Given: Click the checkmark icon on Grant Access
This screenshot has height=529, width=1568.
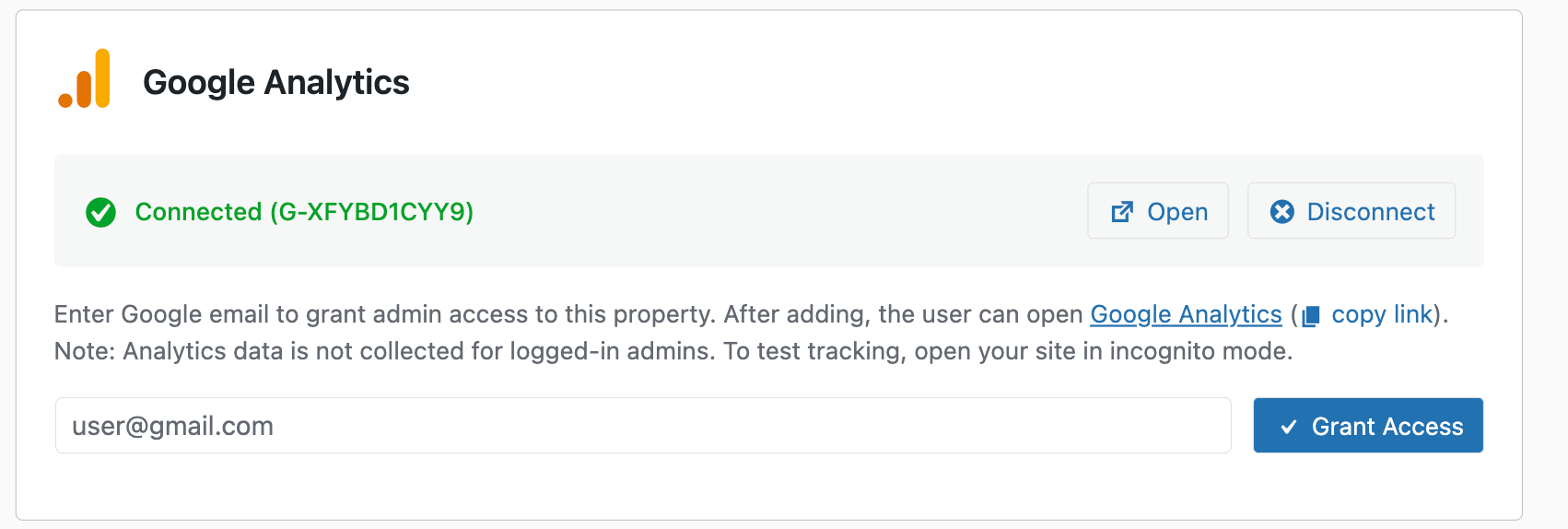Looking at the screenshot, I should (1289, 427).
